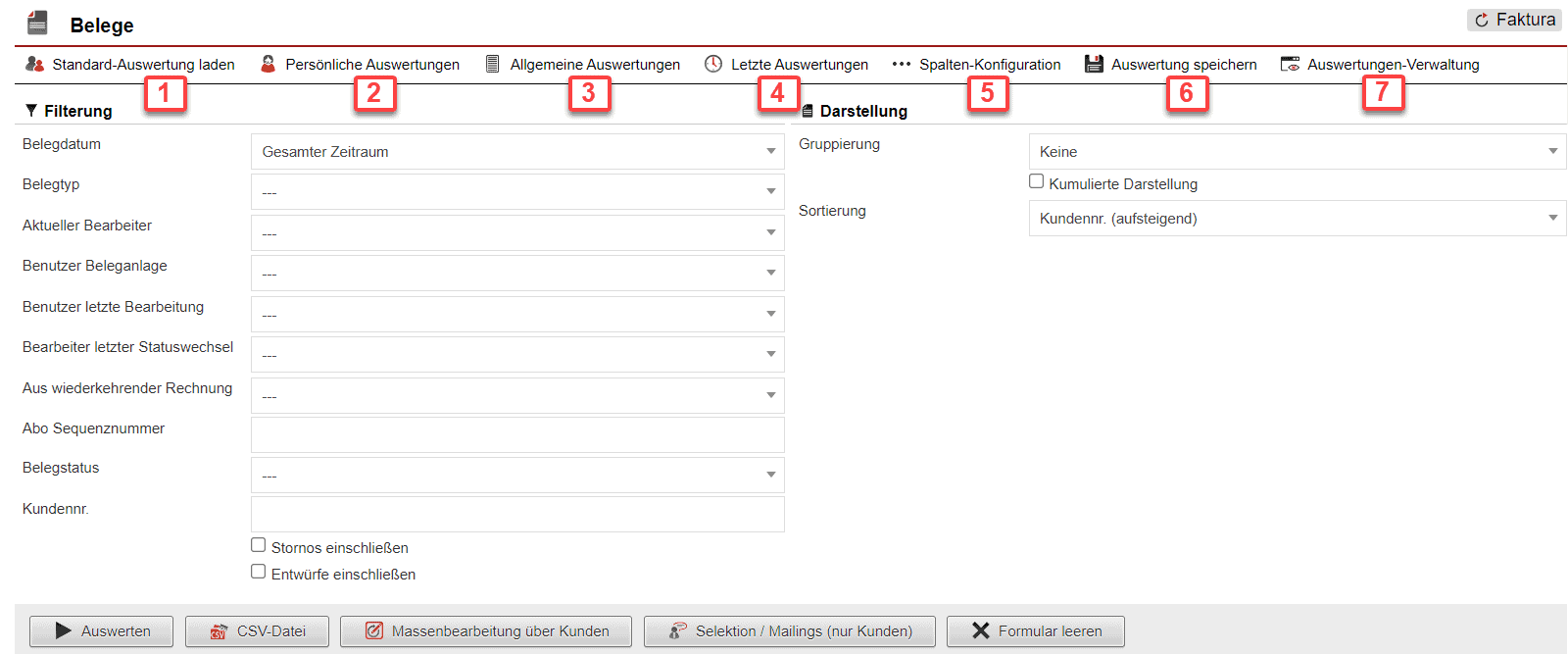Click the Persönliche Auswertungen user icon

tap(268, 64)
